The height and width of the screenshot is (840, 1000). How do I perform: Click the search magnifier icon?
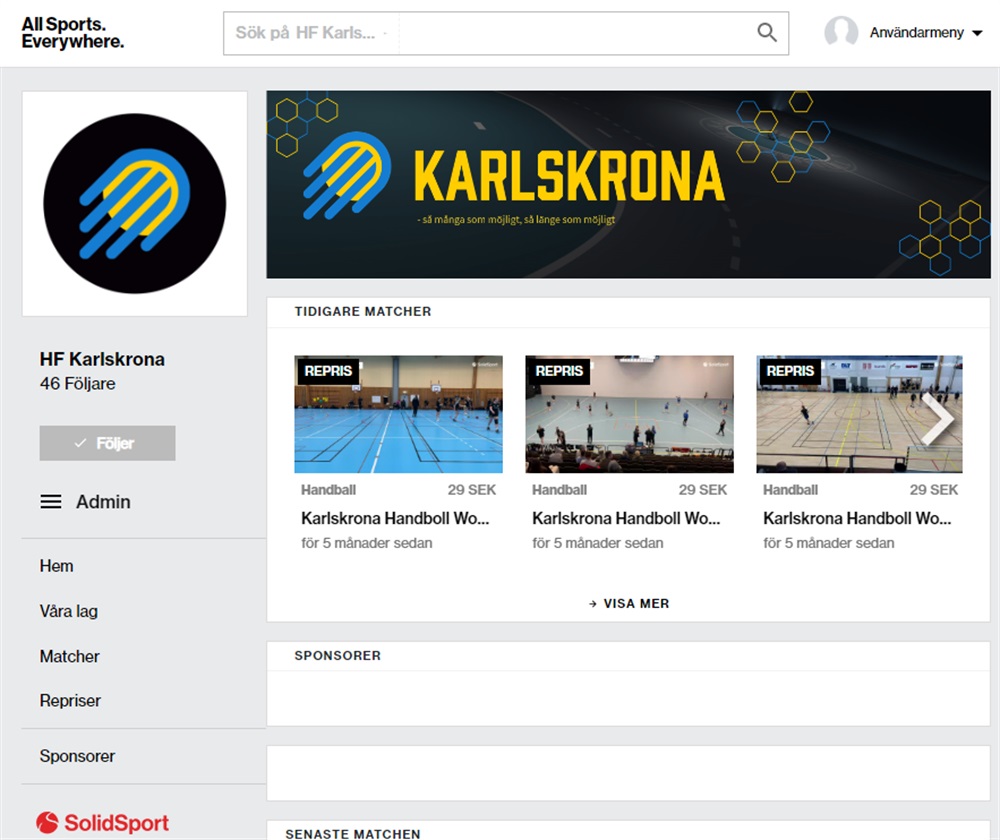tap(767, 33)
